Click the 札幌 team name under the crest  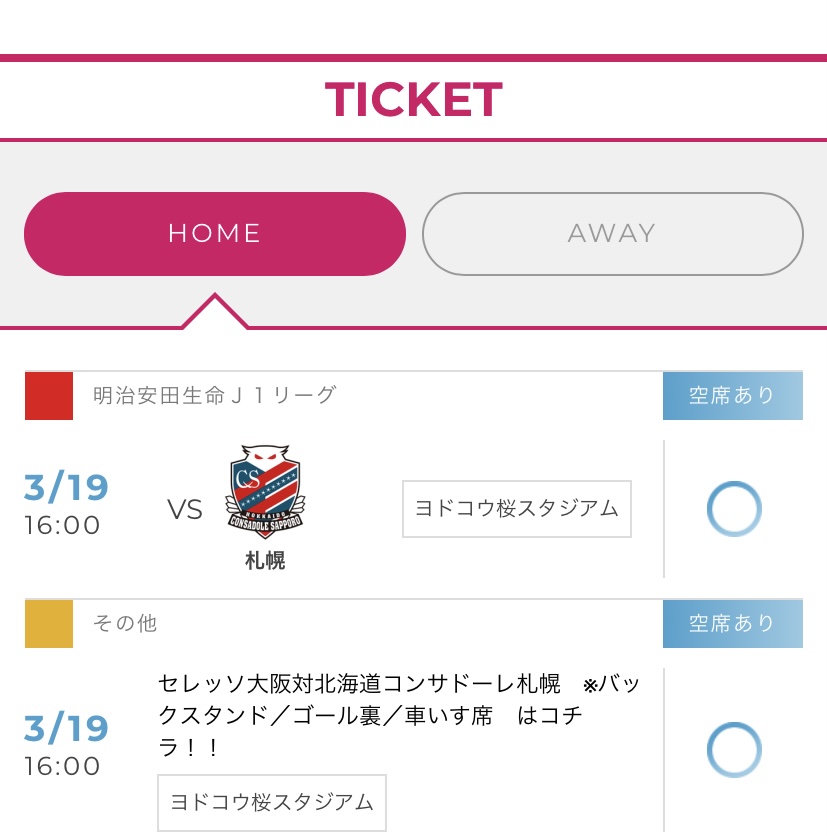265,561
